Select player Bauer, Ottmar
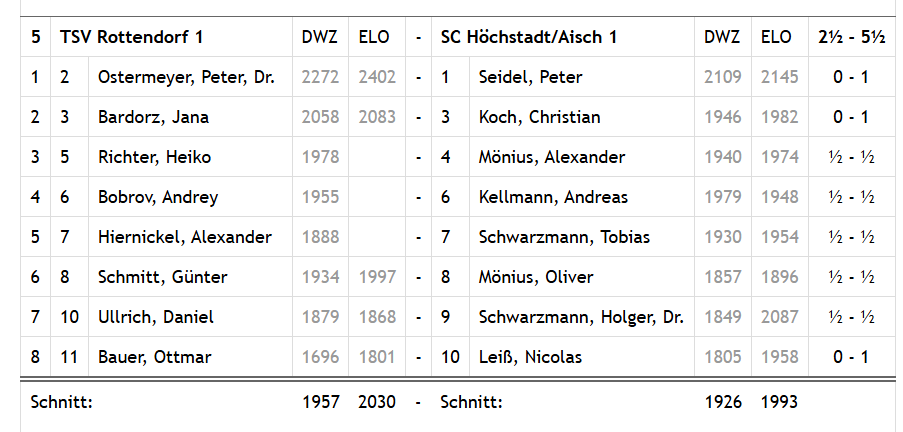 point(154,357)
